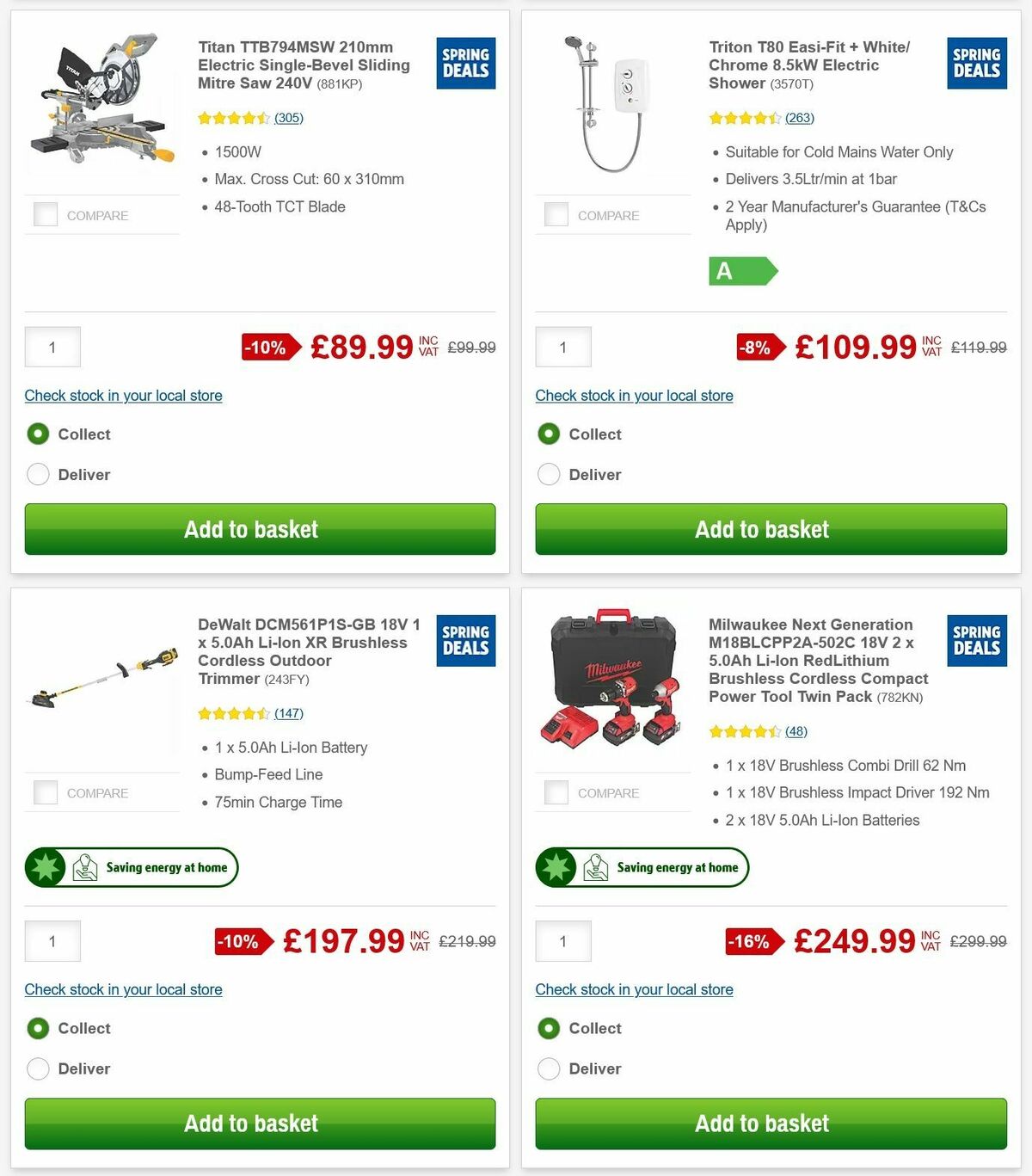
Task: Enable Compare for the Titan mitre saw
Action: pos(45,214)
